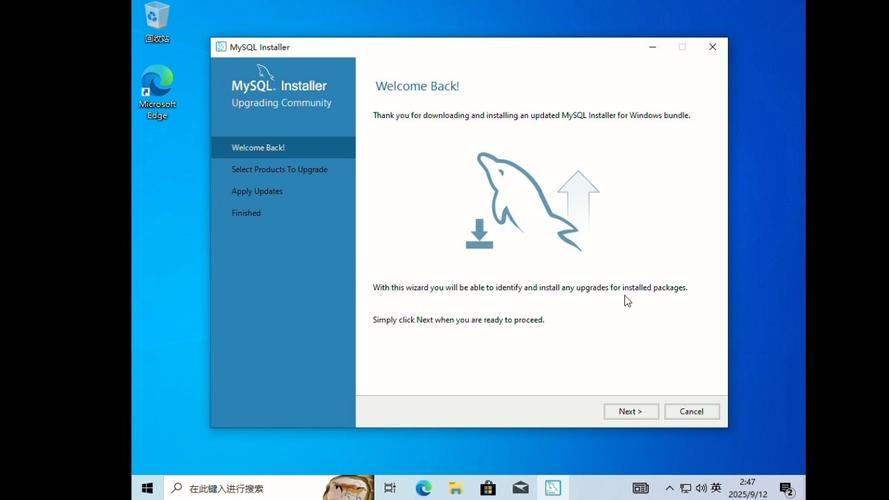Open the Windows Start menu
This screenshot has height=500, width=889.
point(147,488)
